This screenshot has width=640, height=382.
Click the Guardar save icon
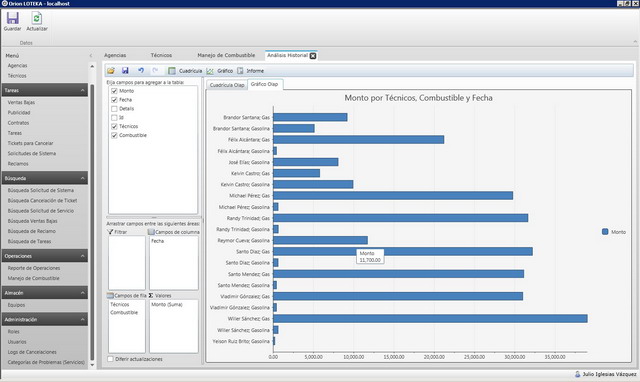pyautogui.click(x=12, y=18)
